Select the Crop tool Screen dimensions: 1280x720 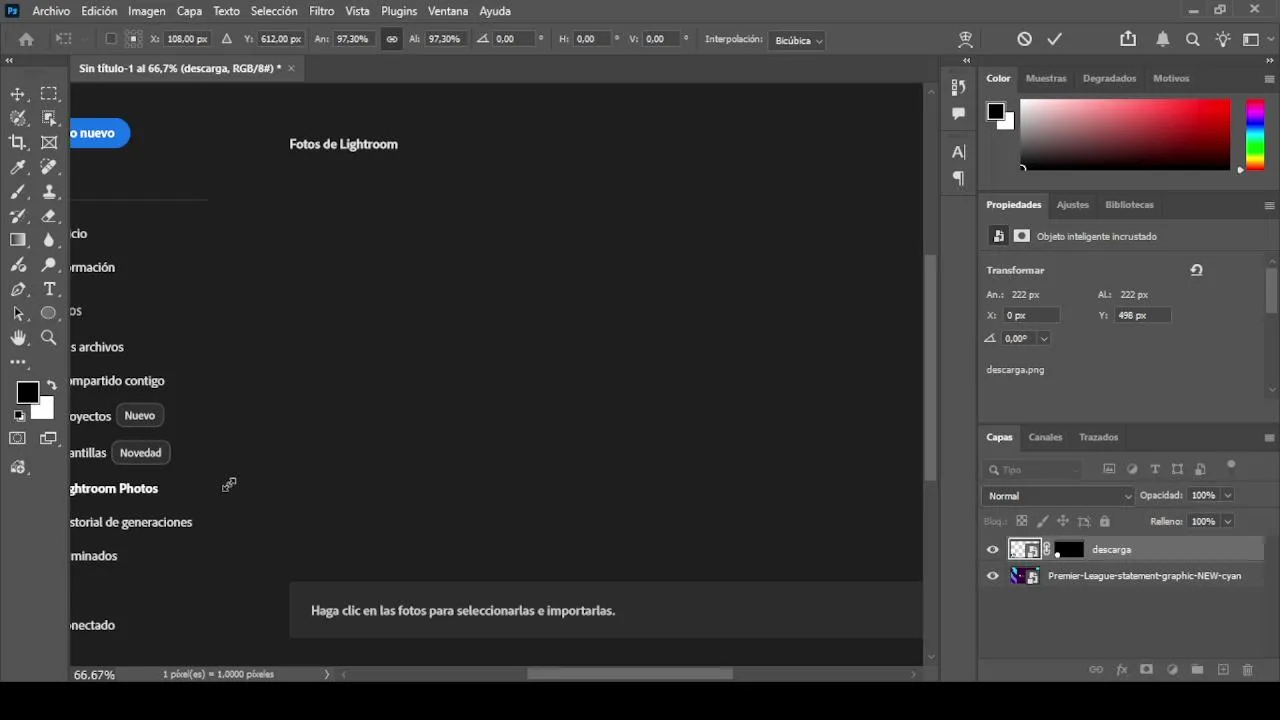point(18,143)
